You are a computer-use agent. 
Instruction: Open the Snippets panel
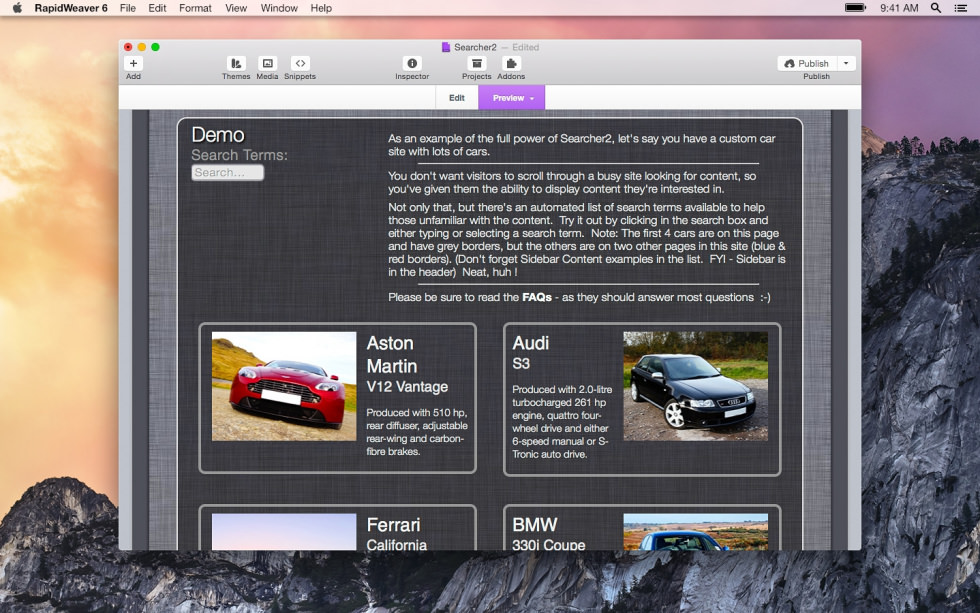pos(300,63)
